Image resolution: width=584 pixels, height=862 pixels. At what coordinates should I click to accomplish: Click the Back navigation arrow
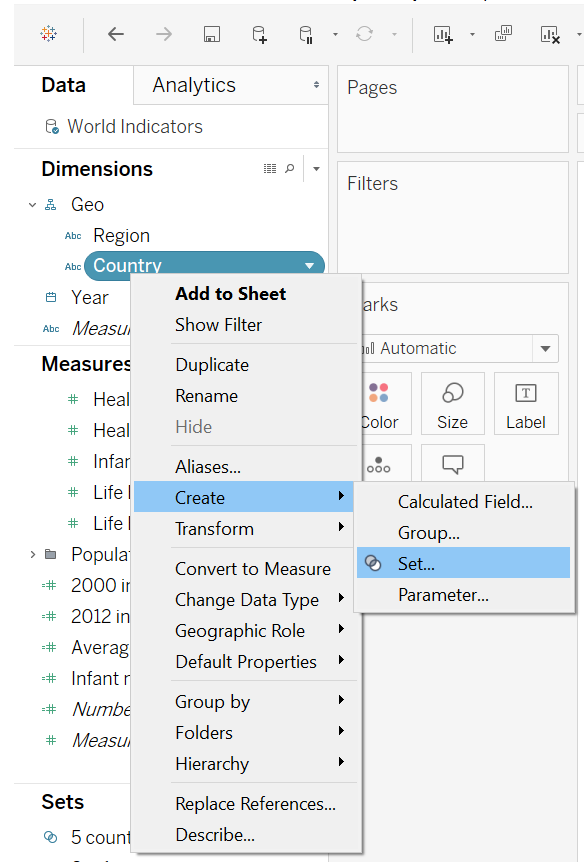click(115, 33)
